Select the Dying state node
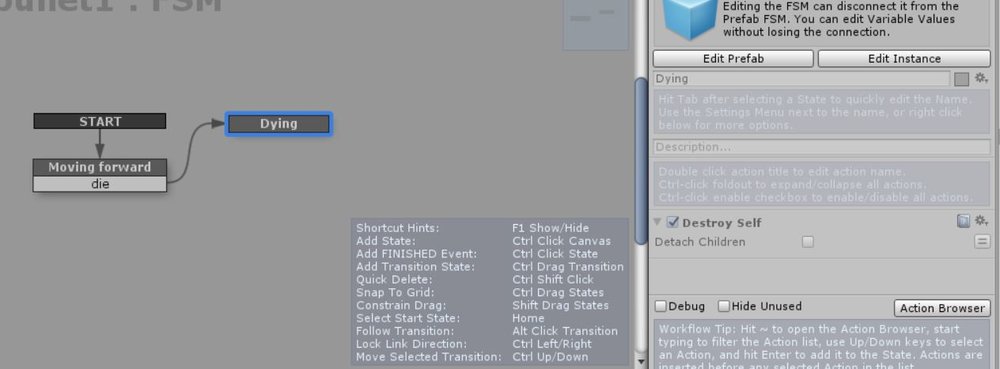The image size is (1000, 369). [279, 124]
